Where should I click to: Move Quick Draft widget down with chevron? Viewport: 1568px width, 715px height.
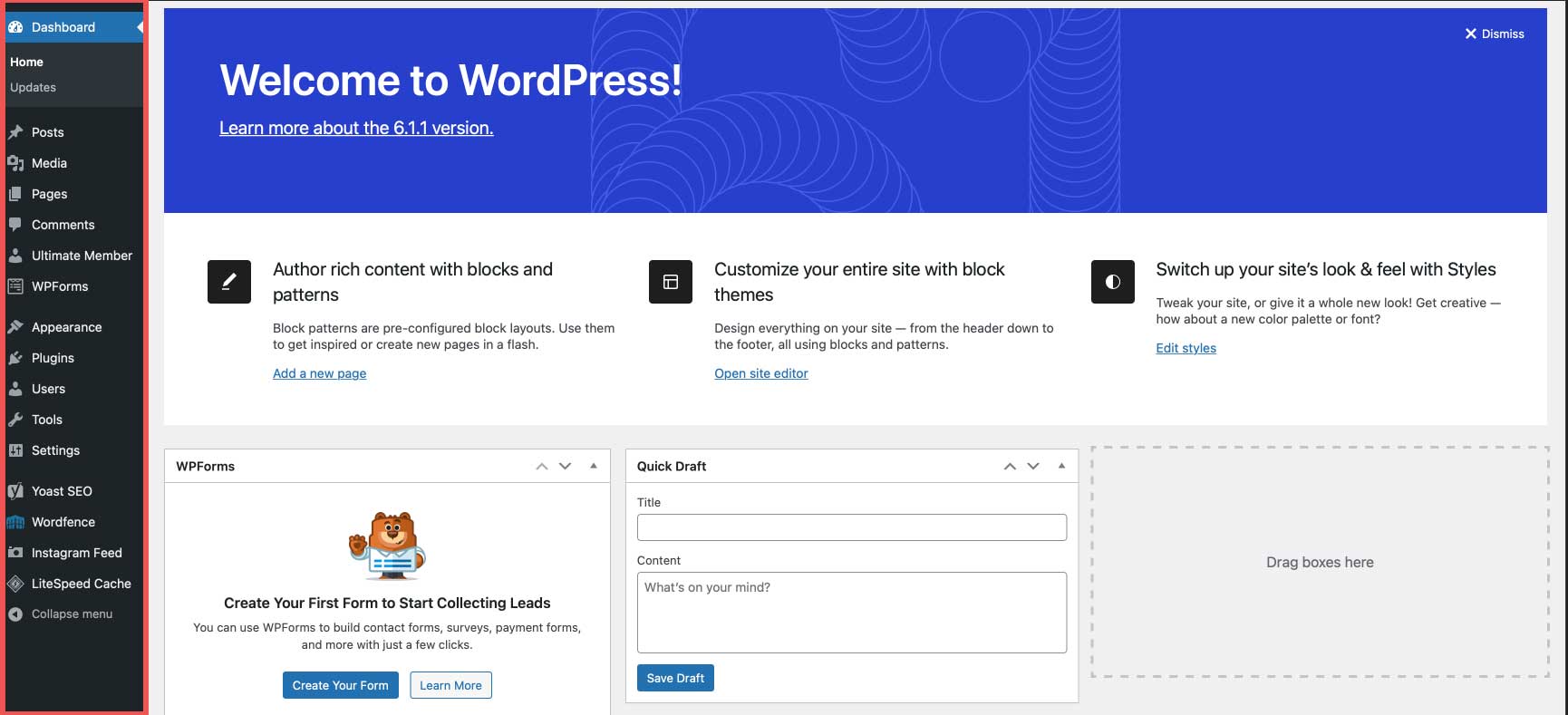click(1033, 466)
